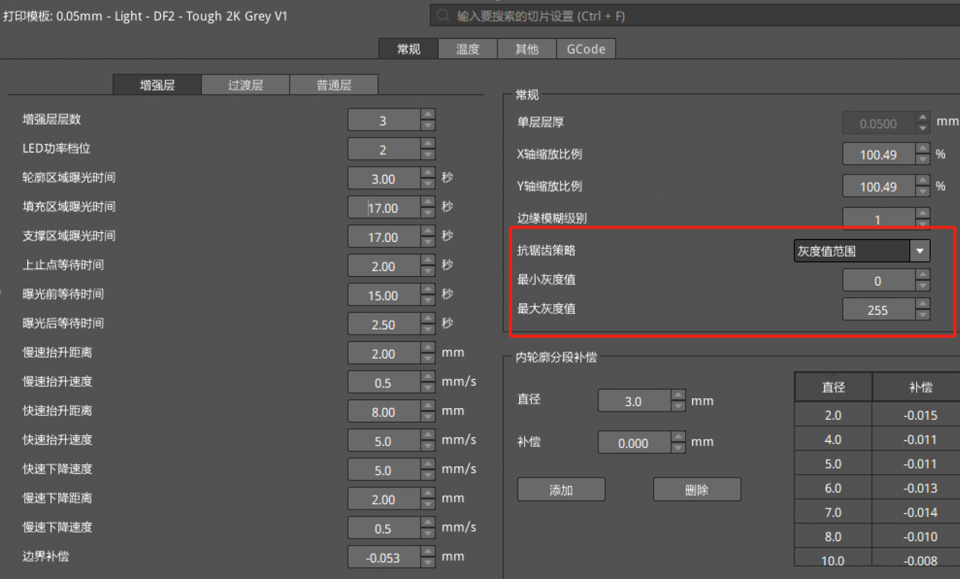The height and width of the screenshot is (579, 960).
Task: Click the 轮廓区域曝光时间 value field
Action: pos(384,179)
